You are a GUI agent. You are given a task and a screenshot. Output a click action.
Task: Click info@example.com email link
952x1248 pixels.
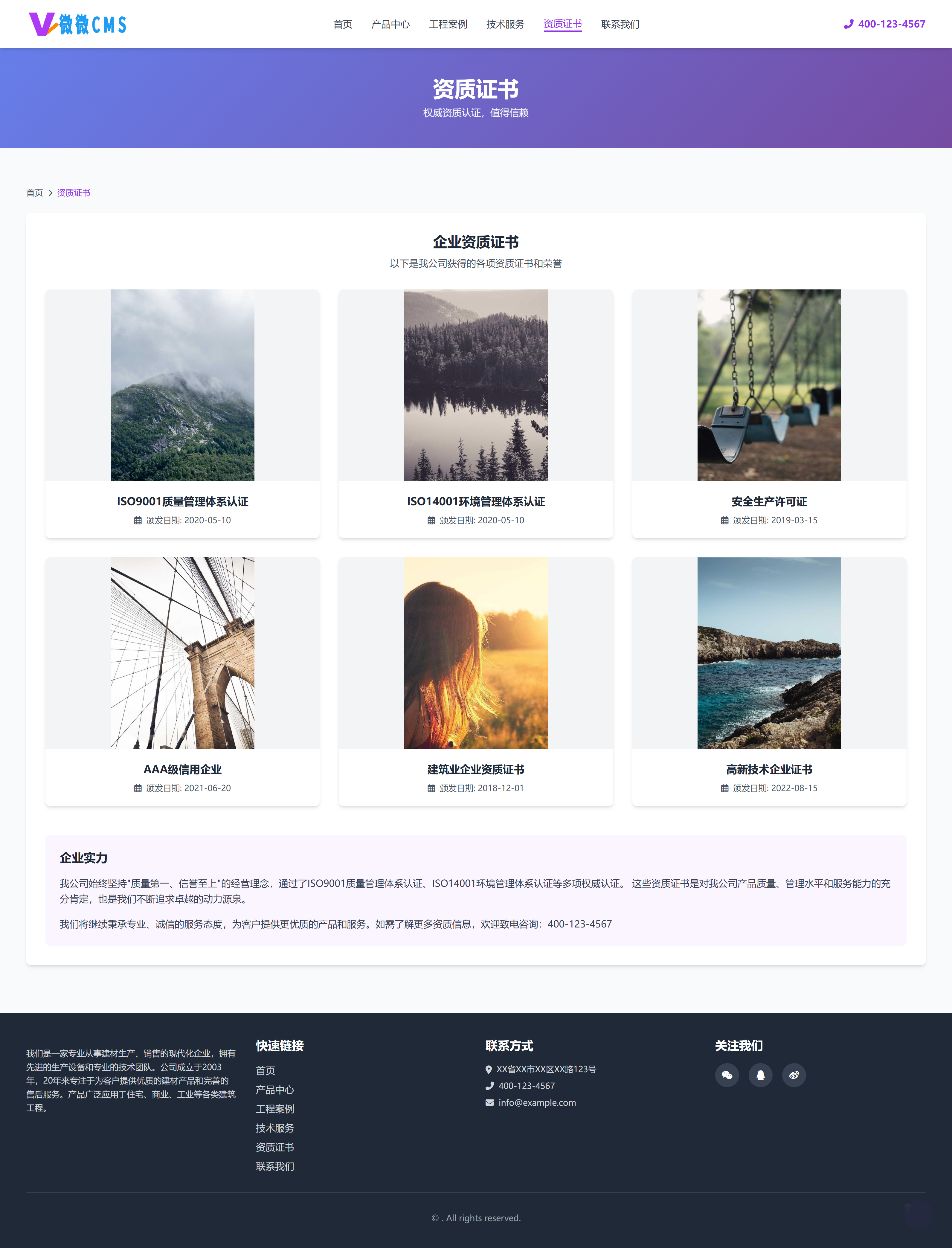(x=537, y=1102)
